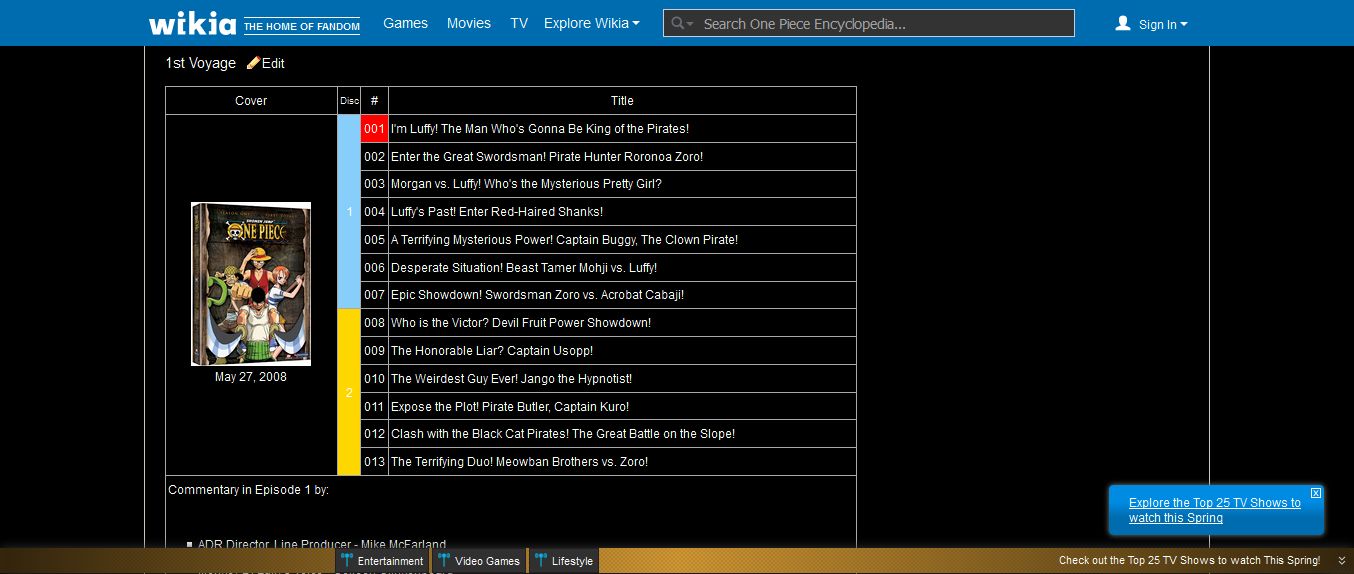
Task: Click episode number 008
Action: click(x=374, y=323)
